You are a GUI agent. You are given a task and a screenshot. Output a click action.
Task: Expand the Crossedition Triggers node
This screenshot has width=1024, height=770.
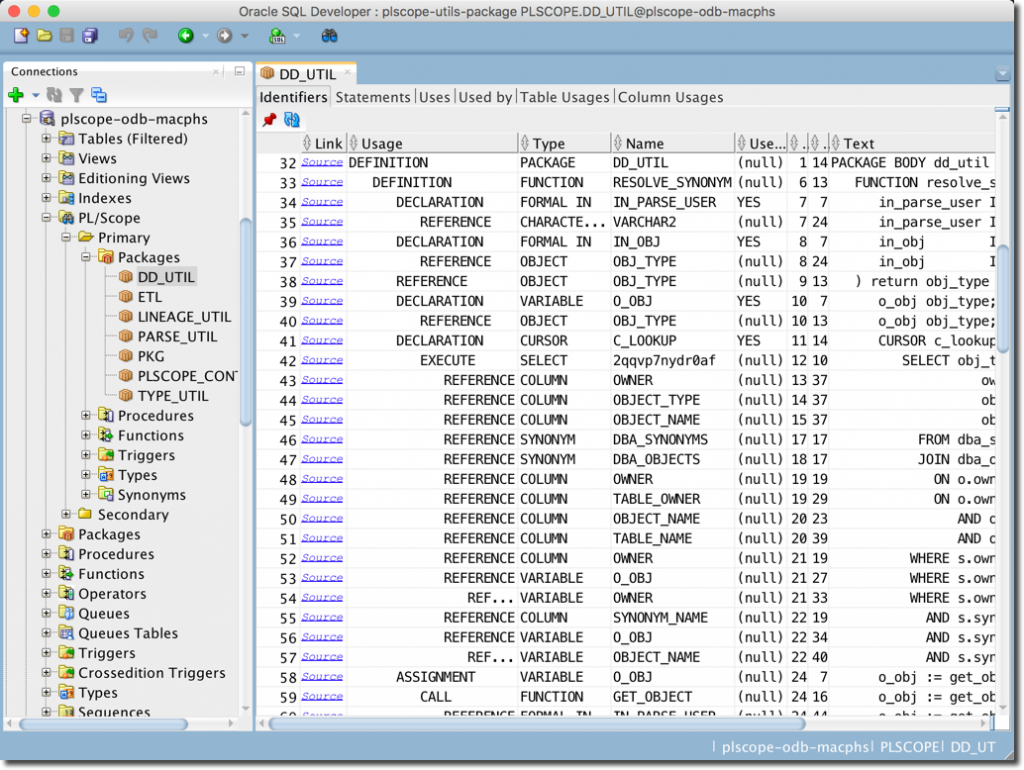point(46,672)
